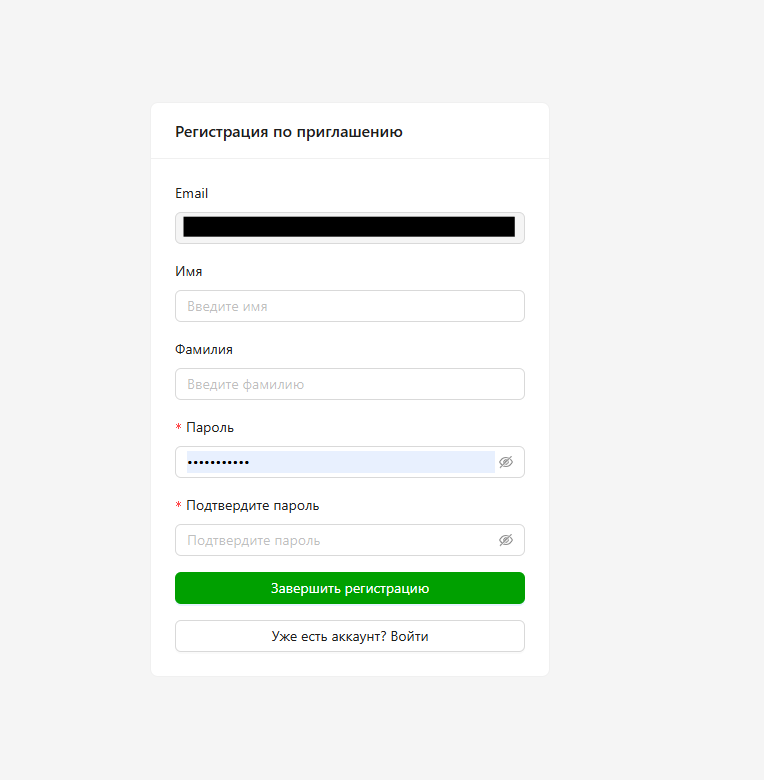Focus the Введите имя input field
This screenshot has width=764, height=780.
350,306
